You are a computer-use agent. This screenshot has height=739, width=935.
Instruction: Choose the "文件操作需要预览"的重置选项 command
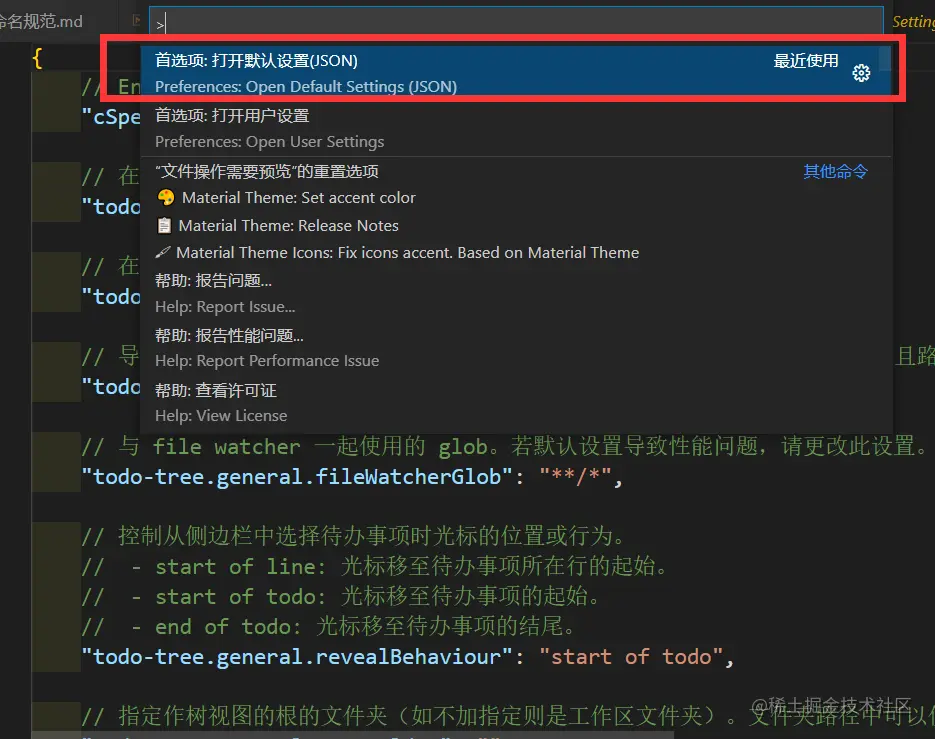point(516,172)
